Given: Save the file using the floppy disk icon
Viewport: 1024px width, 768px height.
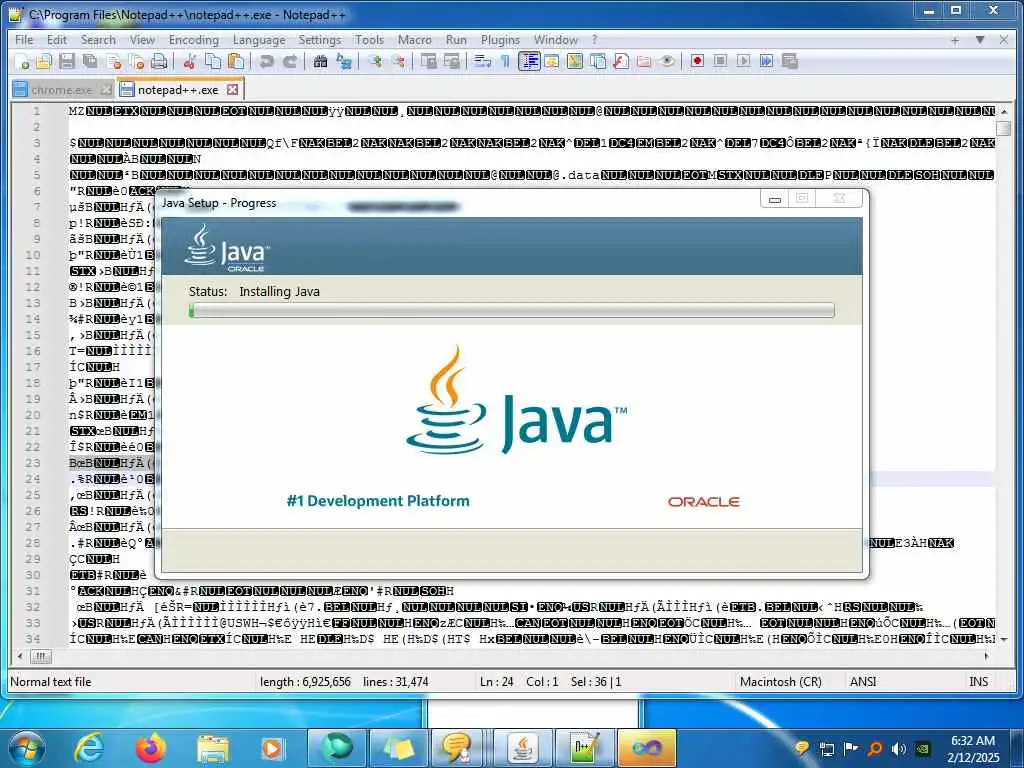Looking at the screenshot, I should pyautogui.click(x=67, y=61).
